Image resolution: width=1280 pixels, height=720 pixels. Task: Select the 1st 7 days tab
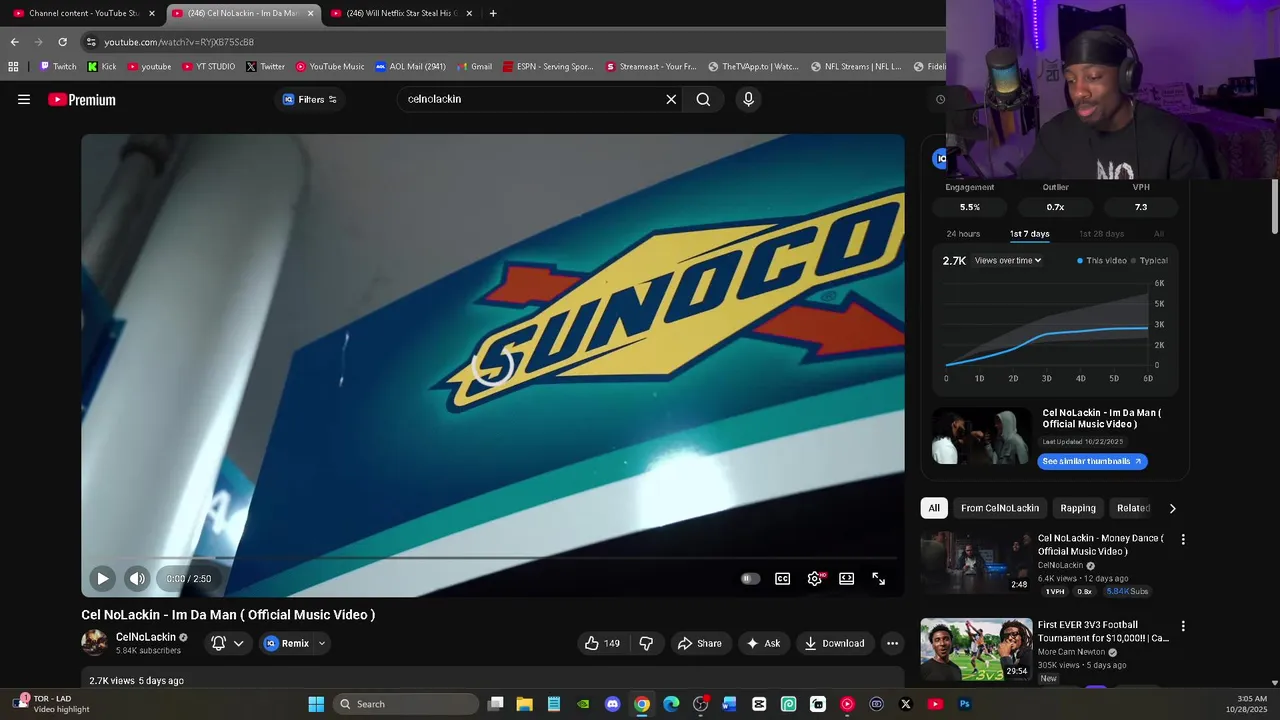pos(1029,234)
